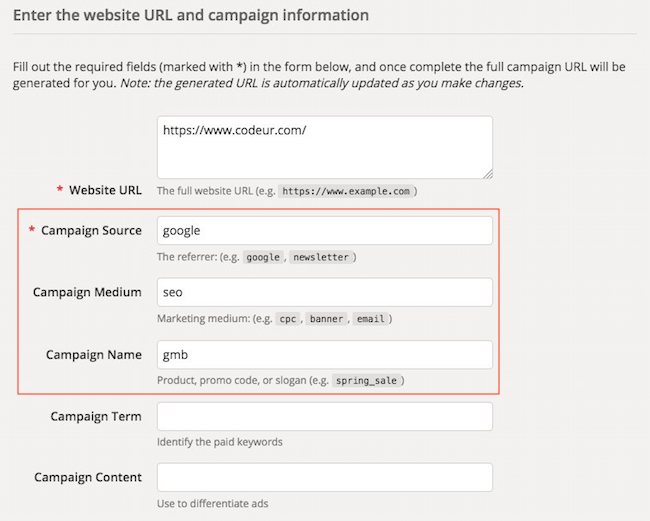Click the Campaign Medium label

[x=87, y=292]
